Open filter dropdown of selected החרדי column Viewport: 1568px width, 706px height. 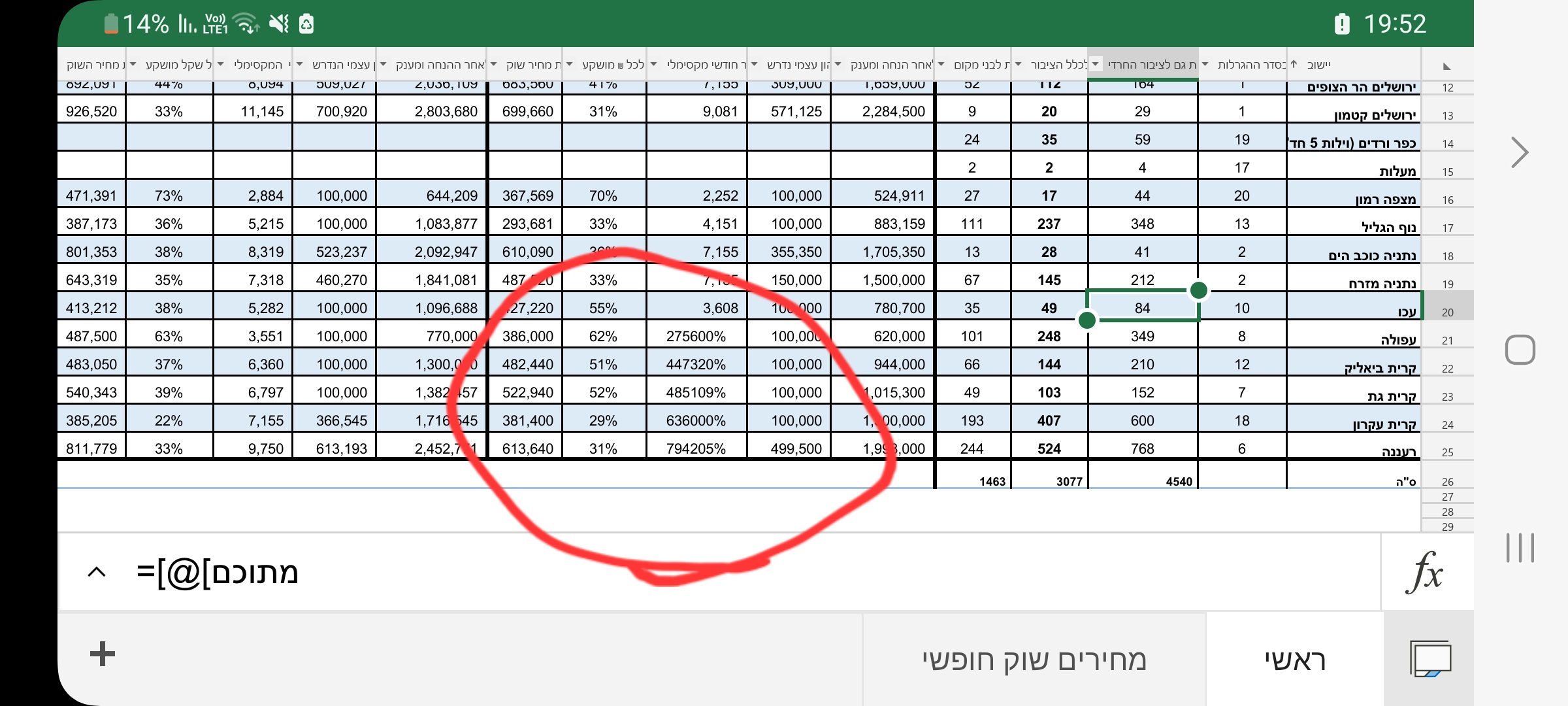[1096, 64]
